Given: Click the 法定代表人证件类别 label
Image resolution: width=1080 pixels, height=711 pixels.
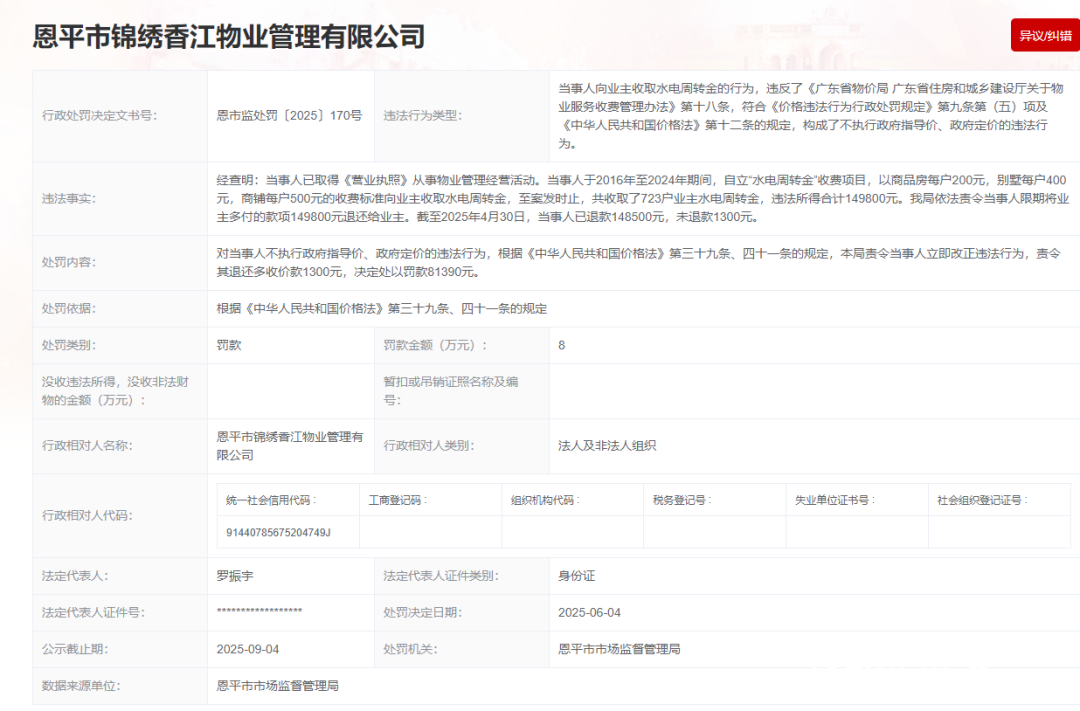Looking at the screenshot, I should (x=441, y=576).
